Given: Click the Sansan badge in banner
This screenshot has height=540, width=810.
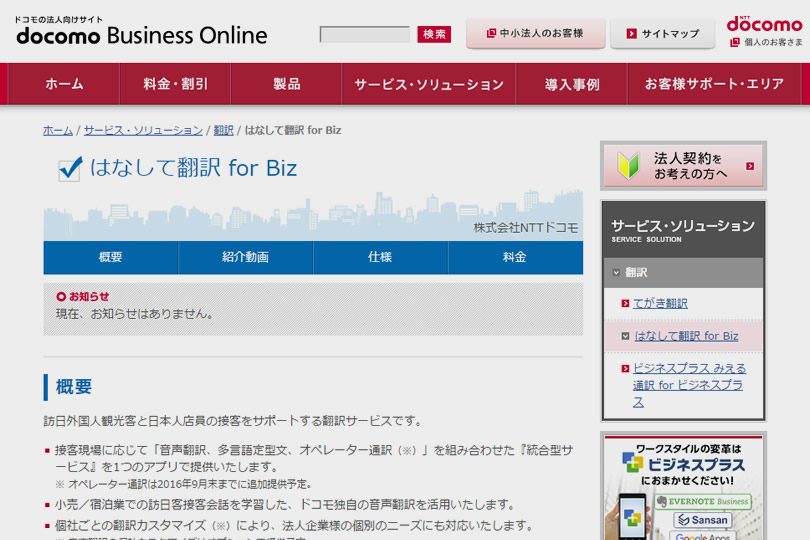Looking at the screenshot, I should click(x=703, y=520).
